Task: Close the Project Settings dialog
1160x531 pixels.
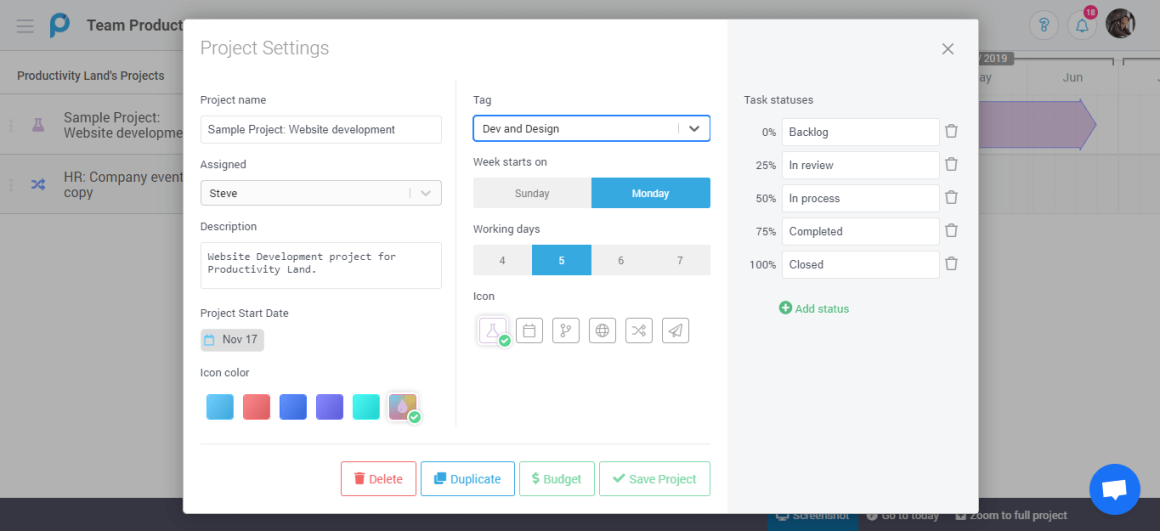Action: point(948,49)
